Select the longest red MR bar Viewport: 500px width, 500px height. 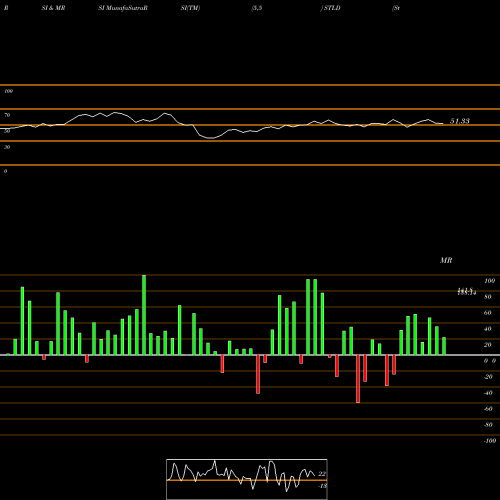coord(358,379)
